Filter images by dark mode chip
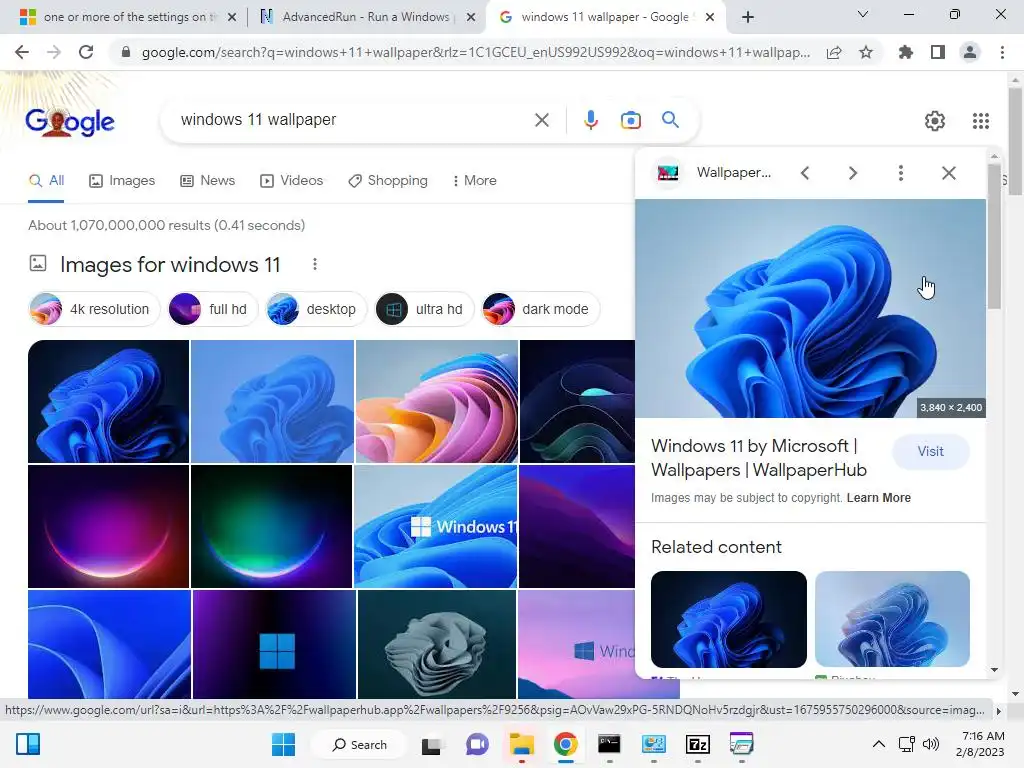Image resolution: width=1024 pixels, height=768 pixels. click(539, 309)
